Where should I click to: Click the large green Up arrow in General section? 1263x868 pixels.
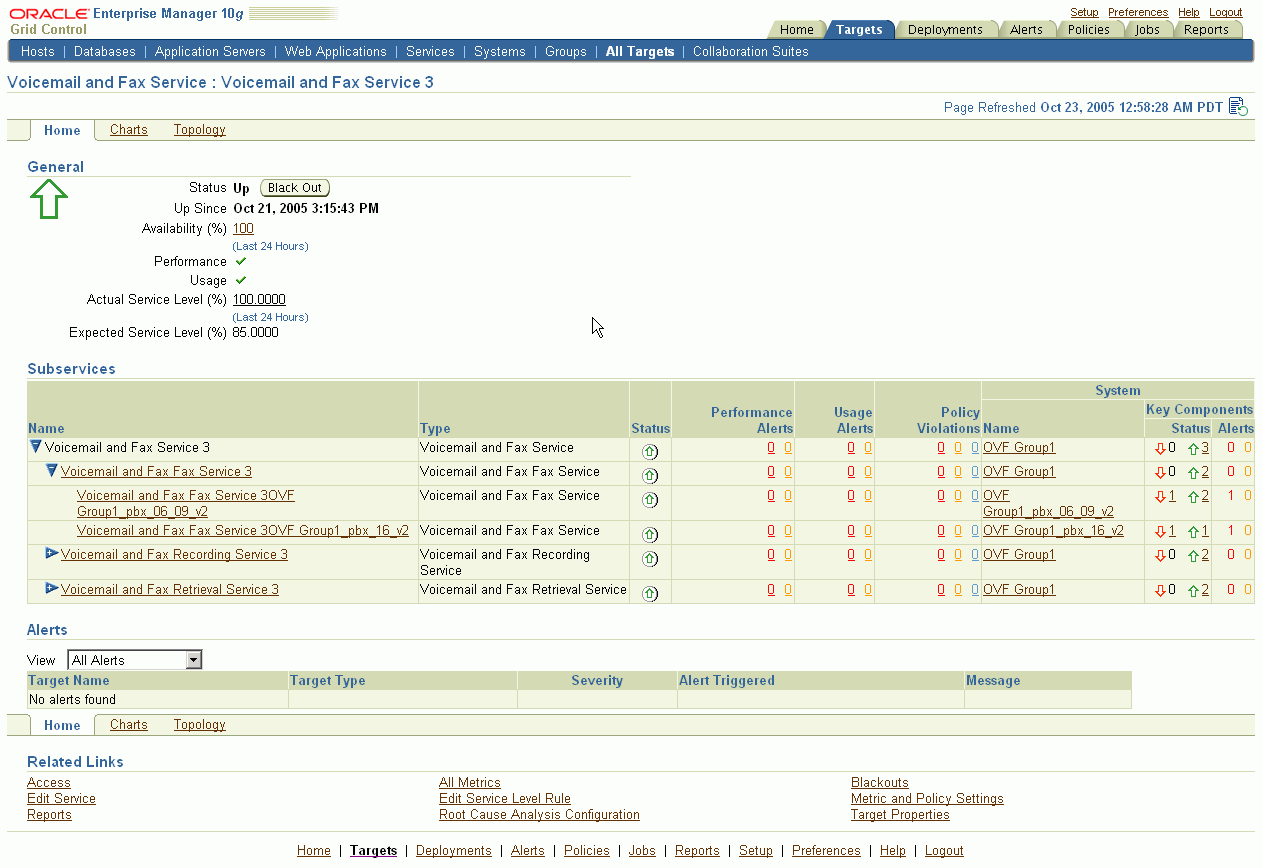(x=48, y=199)
